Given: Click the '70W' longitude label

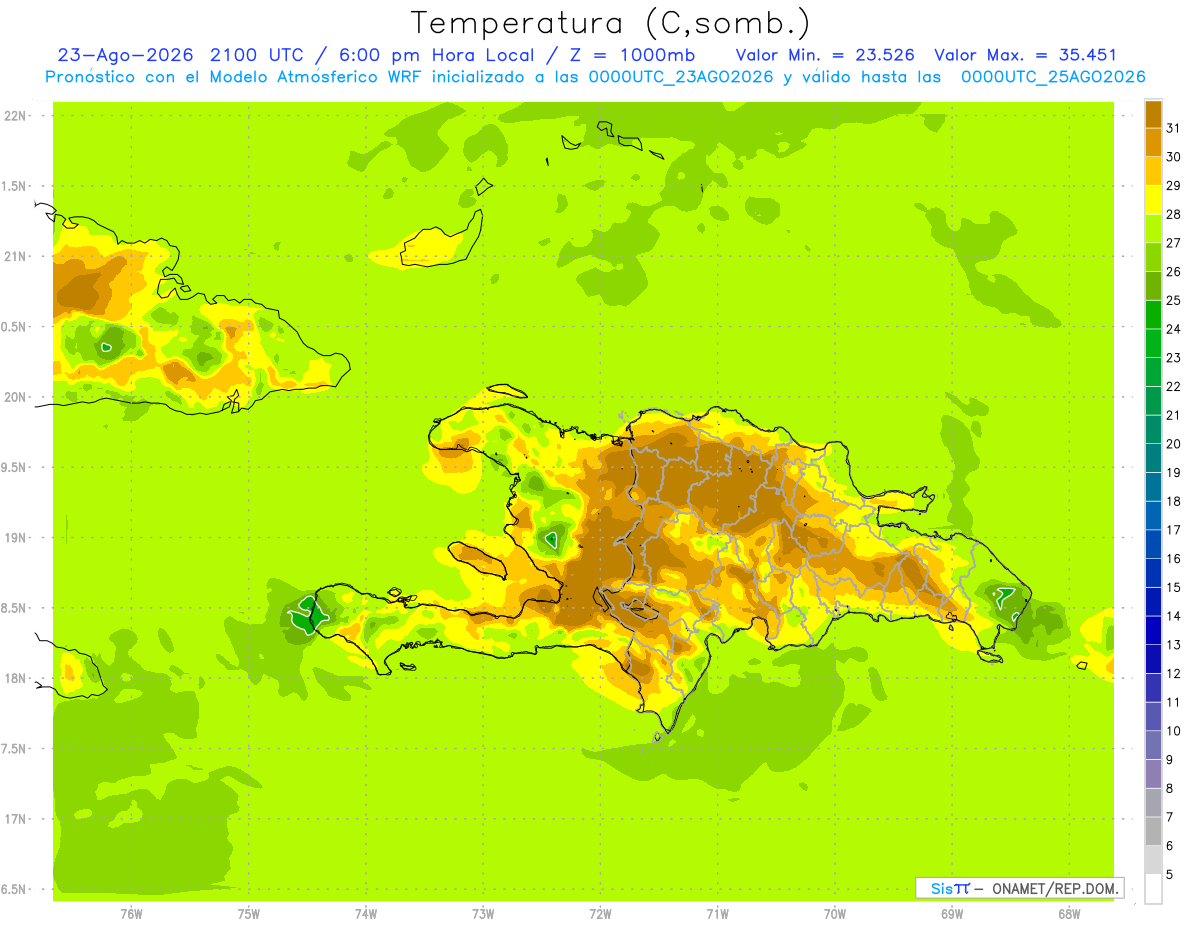Looking at the screenshot, I should tap(835, 914).
